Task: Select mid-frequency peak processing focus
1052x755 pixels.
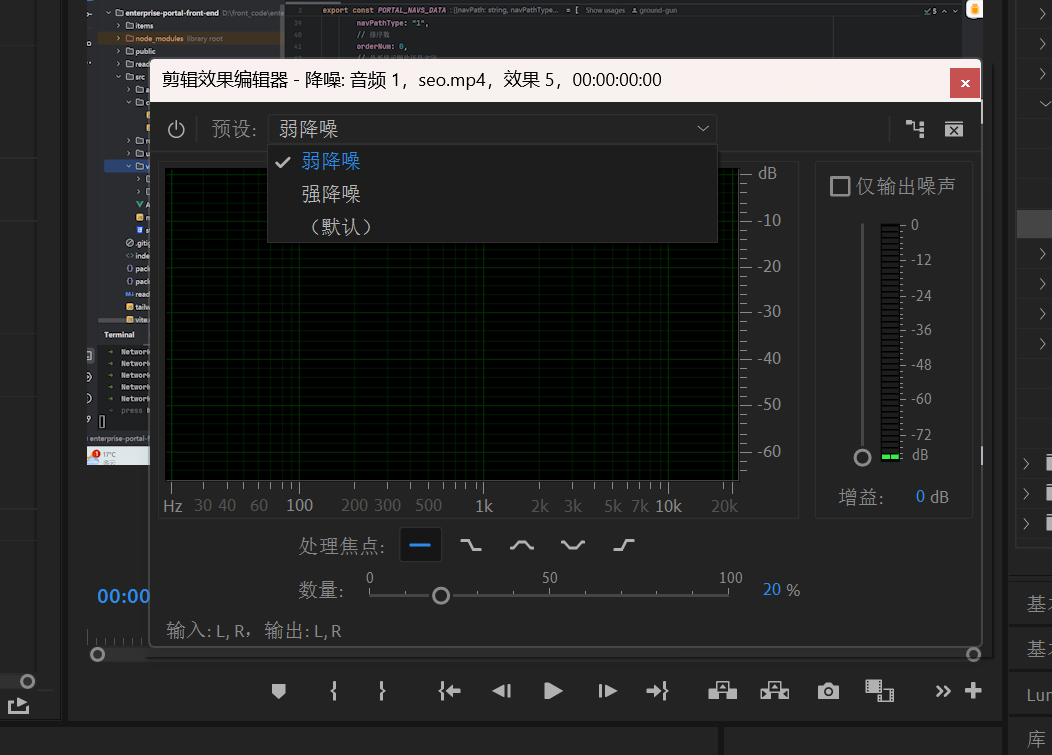Action: (x=522, y=545)
